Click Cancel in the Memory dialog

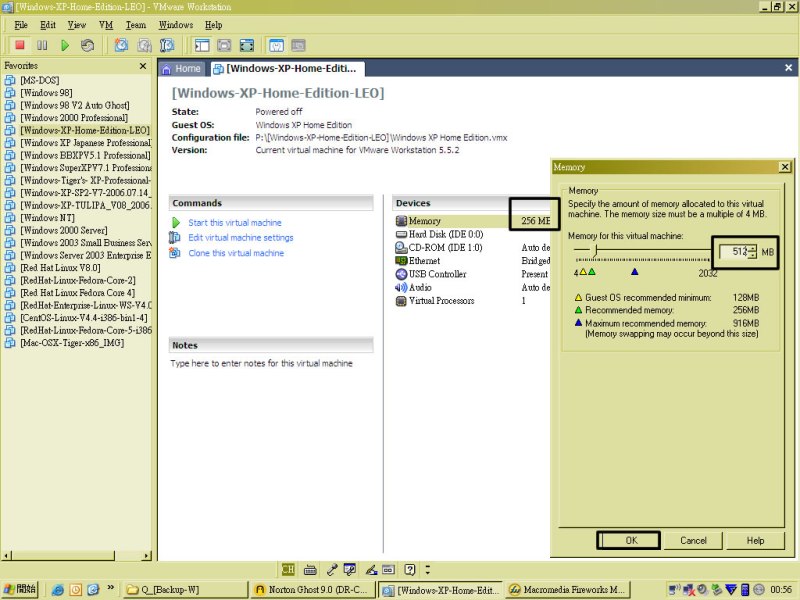click(x=693, y=540)
